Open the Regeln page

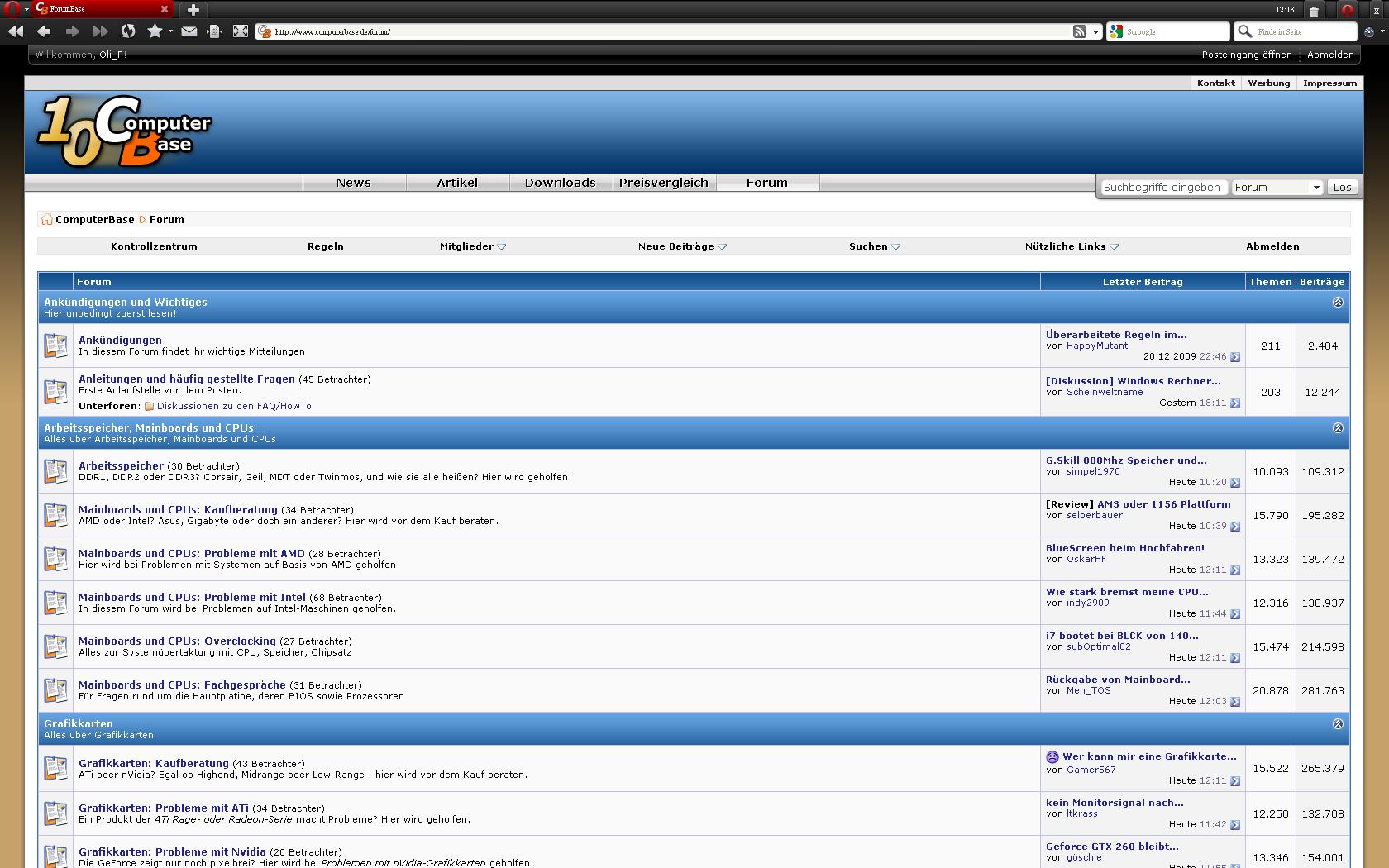click(326, 246)
